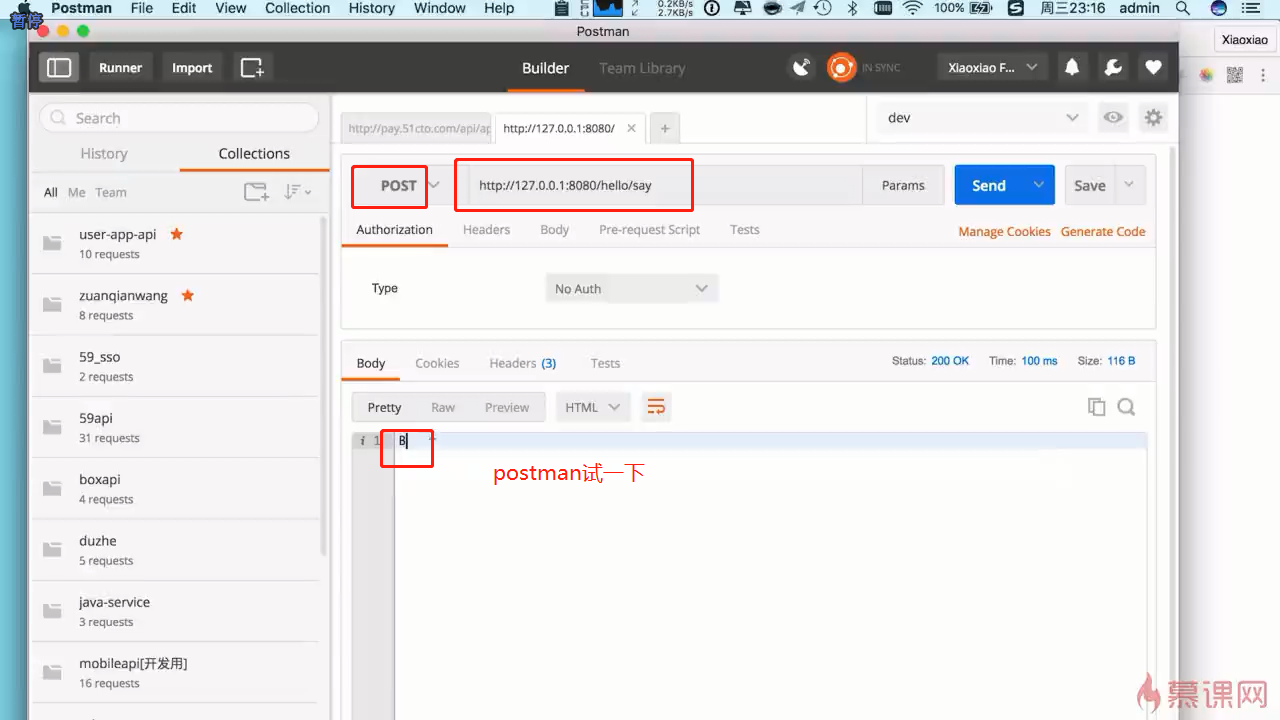Image resolution: width=1280 pixels, height=720 pixels.
Task: Select the Builder view
Action: click(545, 68)
